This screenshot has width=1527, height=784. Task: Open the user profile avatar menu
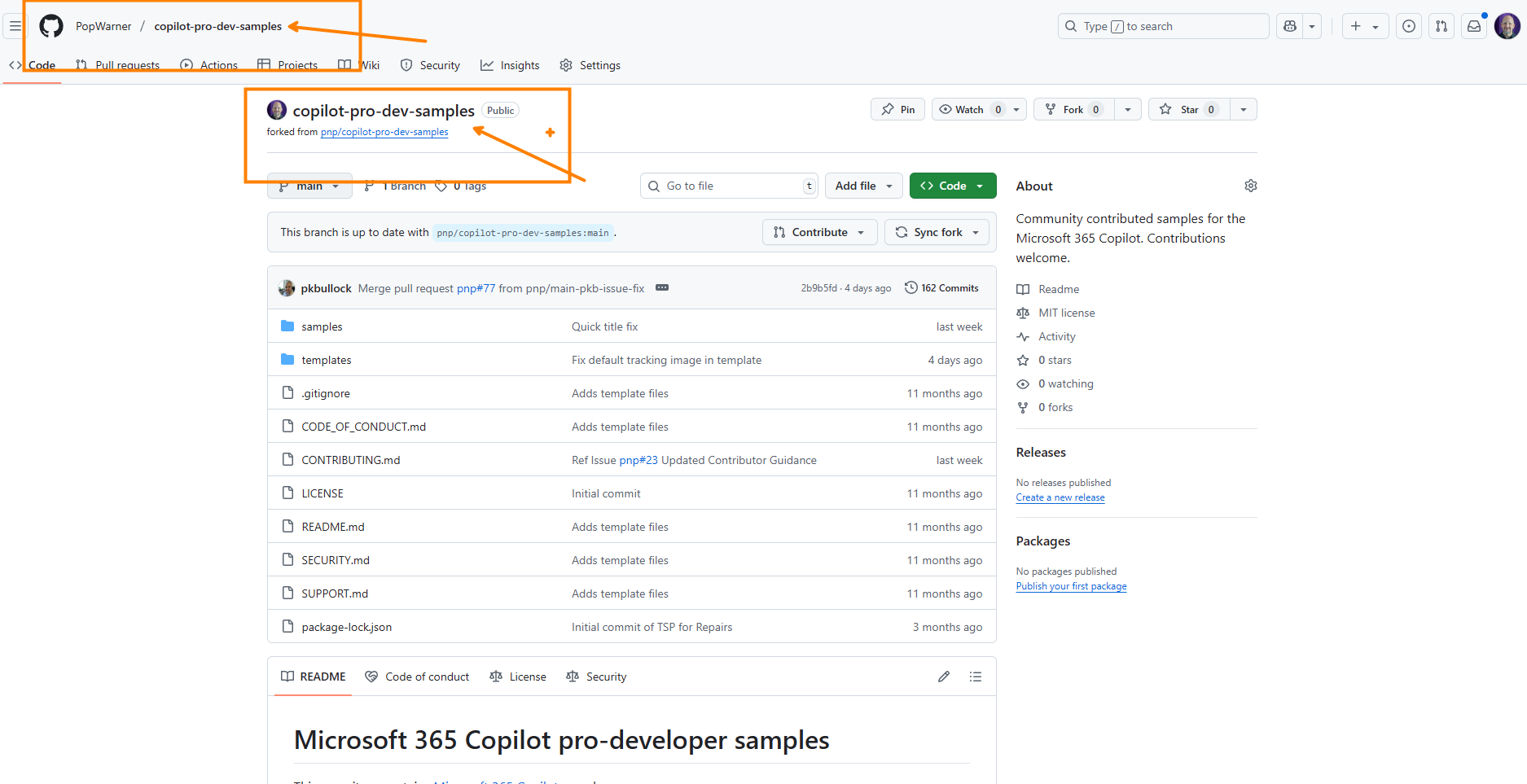click(1507, 26)
